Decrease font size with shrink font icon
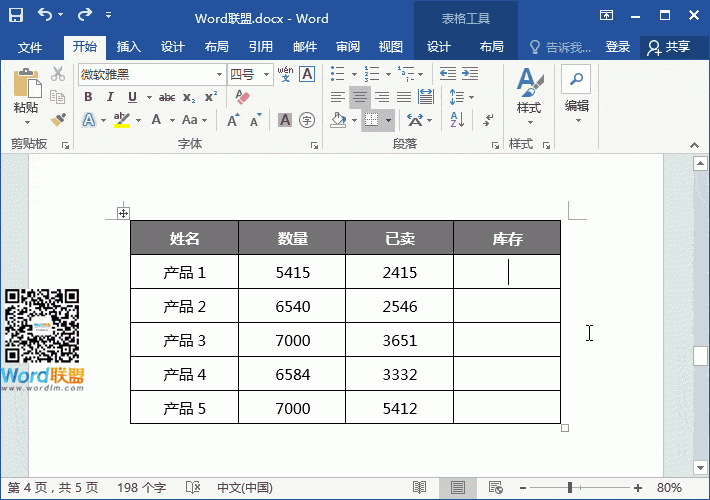Viewport: 710px width, 500px height. pyautogui.click(x=255, y=120)
